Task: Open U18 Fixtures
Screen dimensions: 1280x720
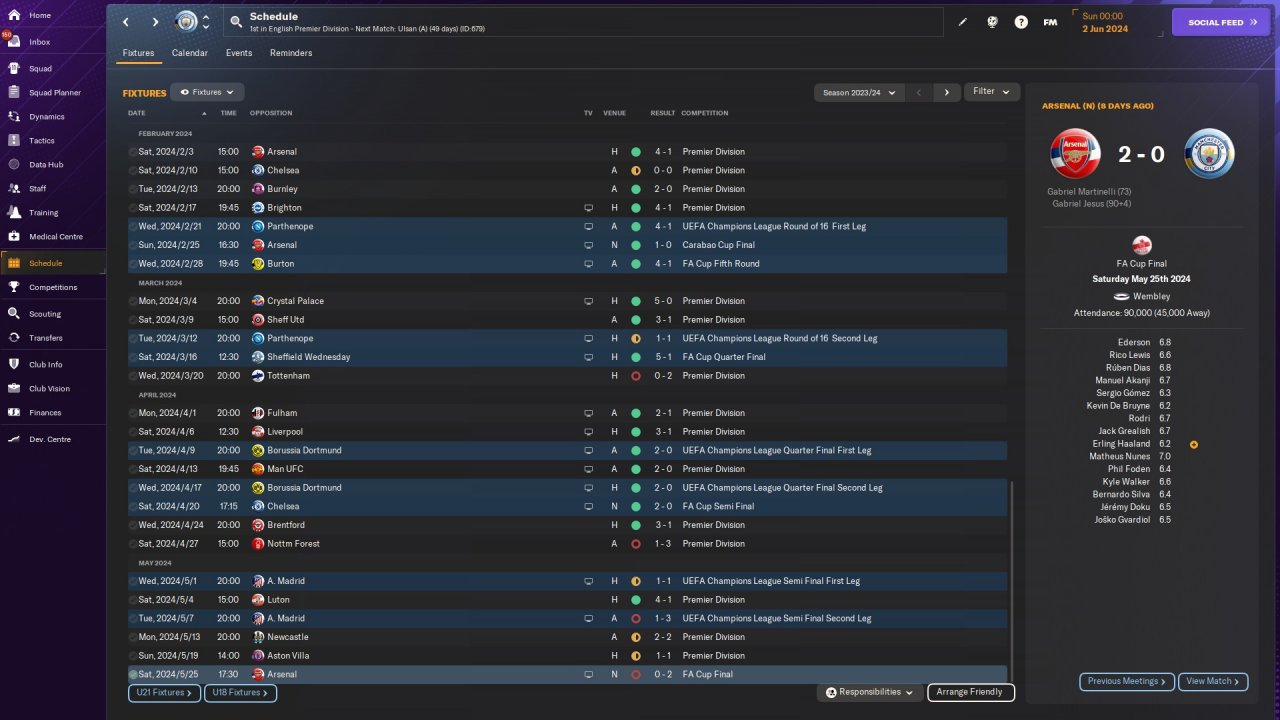Action: [240, 693]
